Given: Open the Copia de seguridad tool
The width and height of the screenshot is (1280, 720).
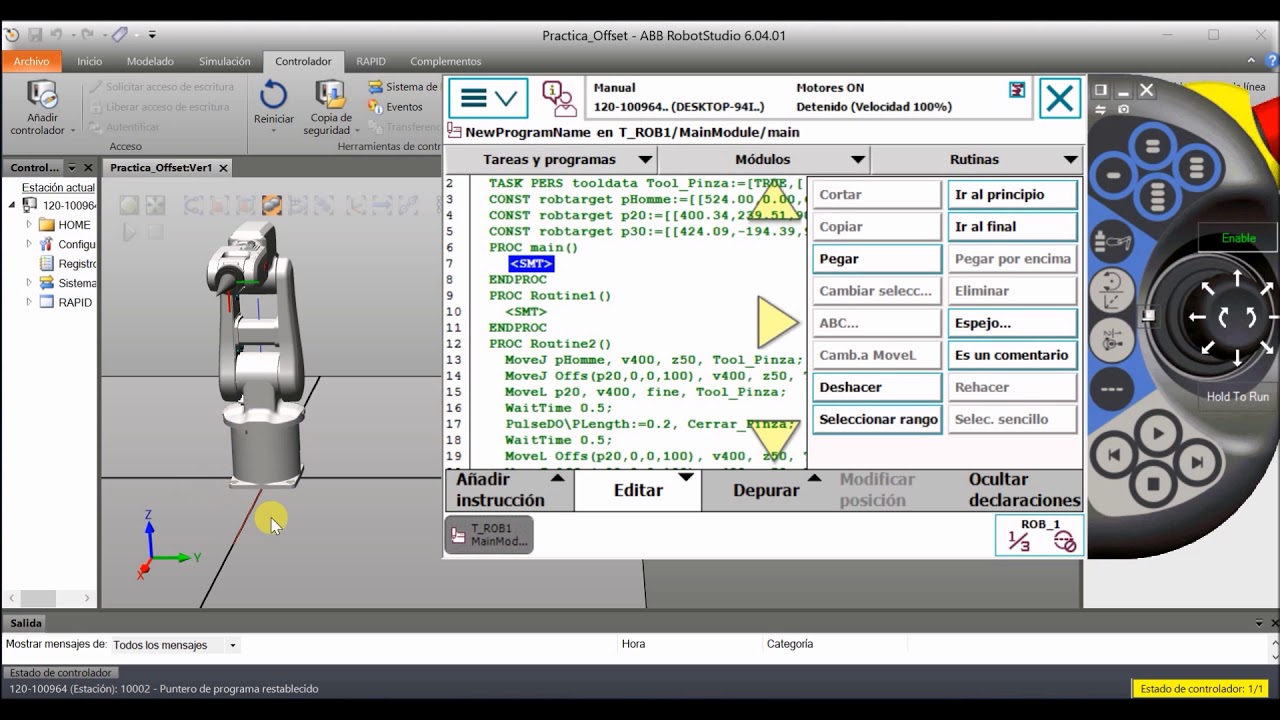Looking at the screenshot, I should pos(330,98).
